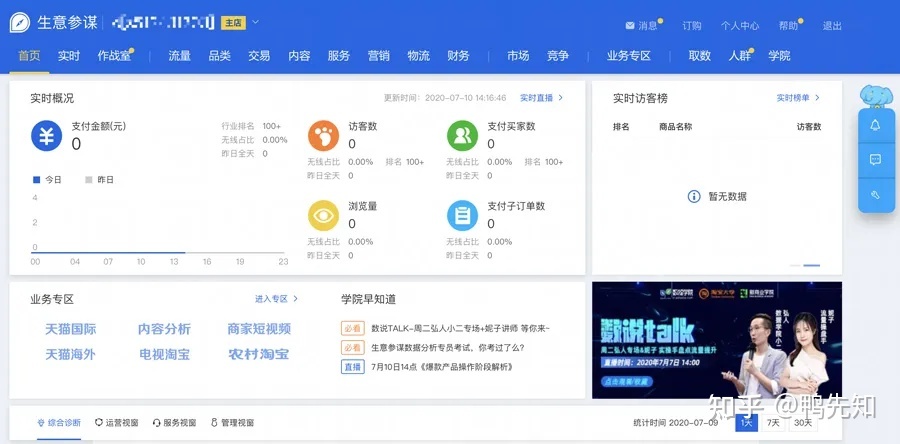
Task: Open the 商家短视频 business zone
Action: coord(259,329)
